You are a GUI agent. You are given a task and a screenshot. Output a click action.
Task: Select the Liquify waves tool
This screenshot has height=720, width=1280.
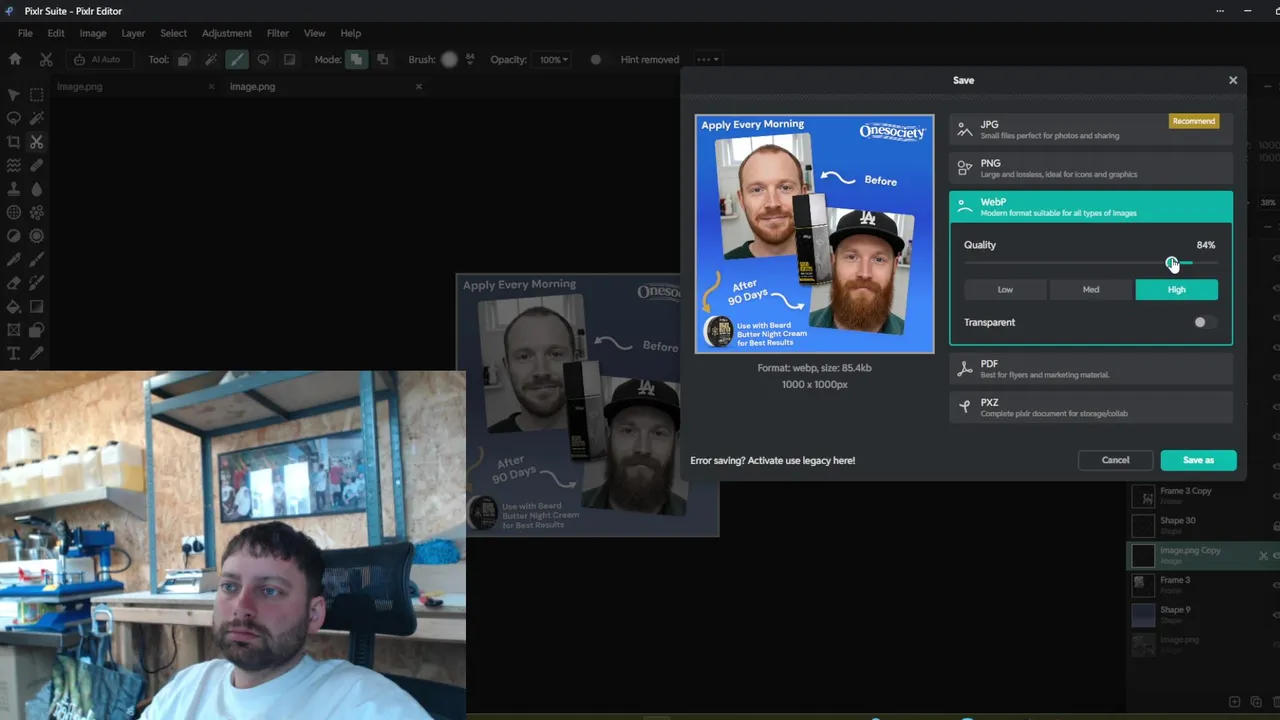click(14, 165)
